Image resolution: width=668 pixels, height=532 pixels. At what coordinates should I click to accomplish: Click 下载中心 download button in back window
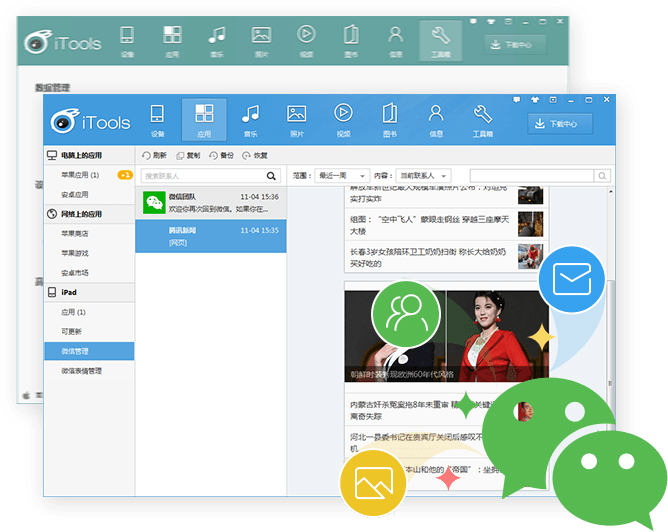(x=515, y=45)
